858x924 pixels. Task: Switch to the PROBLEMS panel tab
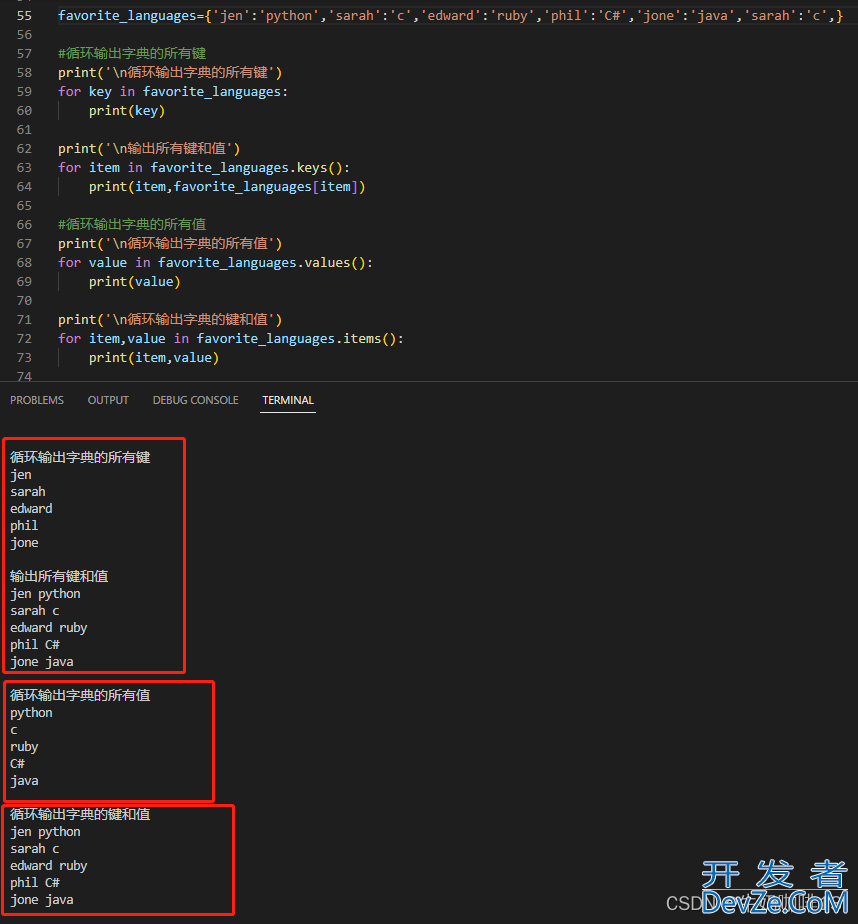(x=37, y=400)
